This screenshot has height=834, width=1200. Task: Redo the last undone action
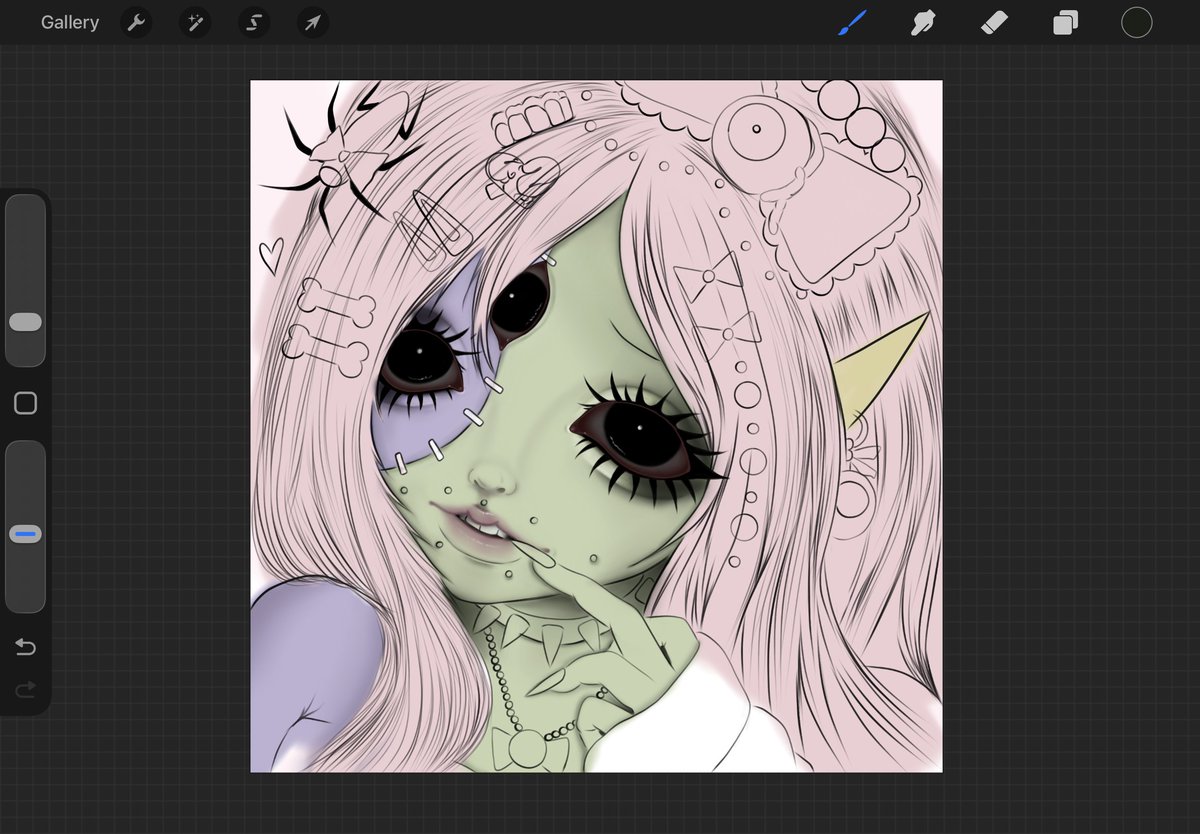pyautogui.click(x=26, y=689)
